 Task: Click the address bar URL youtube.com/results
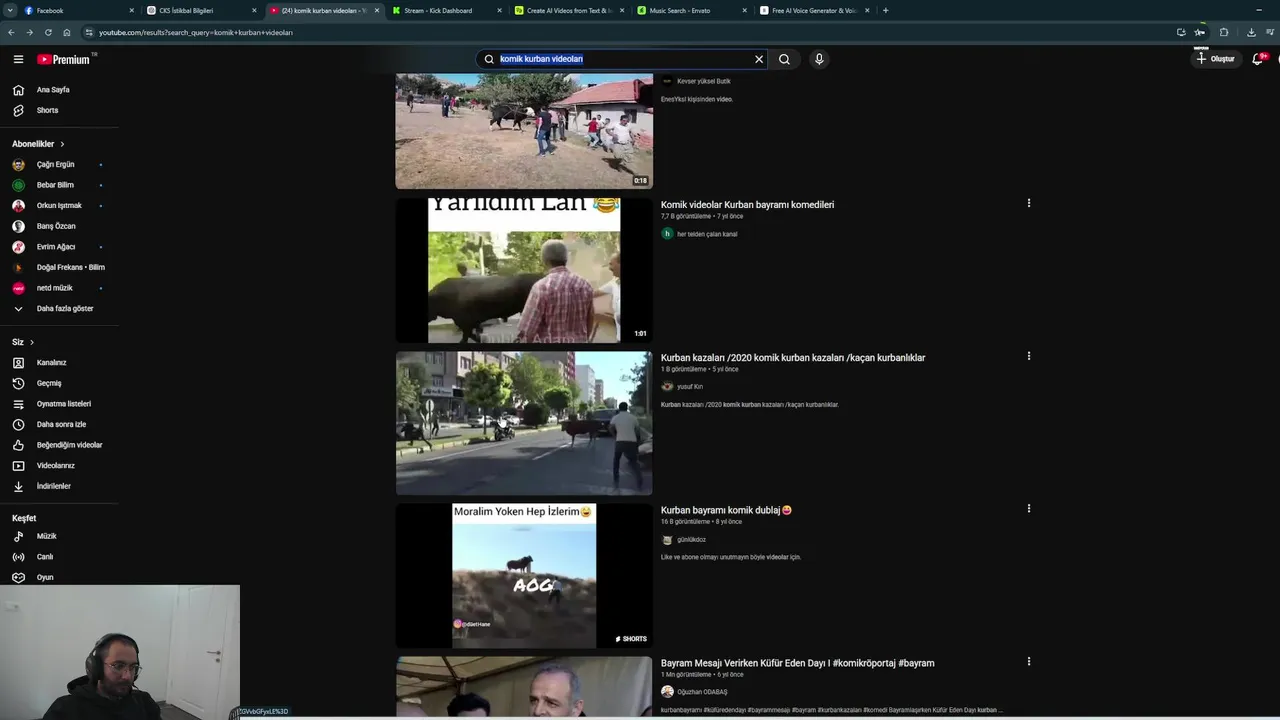click(x=196, y=32)
